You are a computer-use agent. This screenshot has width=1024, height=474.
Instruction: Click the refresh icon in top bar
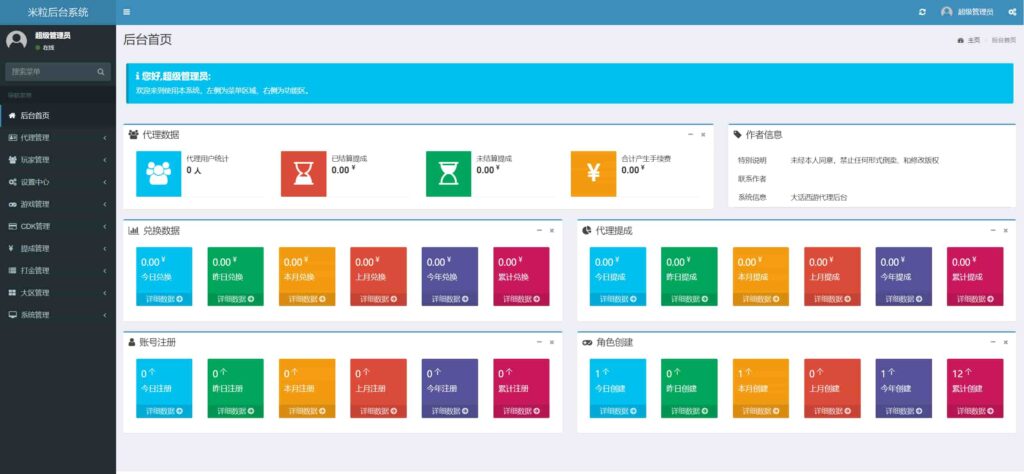click(922, 12)
